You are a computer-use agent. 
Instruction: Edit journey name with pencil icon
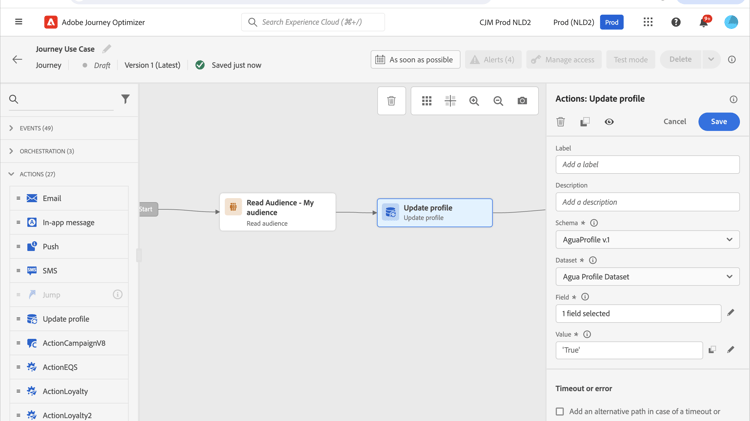click(x=107, y=48)
